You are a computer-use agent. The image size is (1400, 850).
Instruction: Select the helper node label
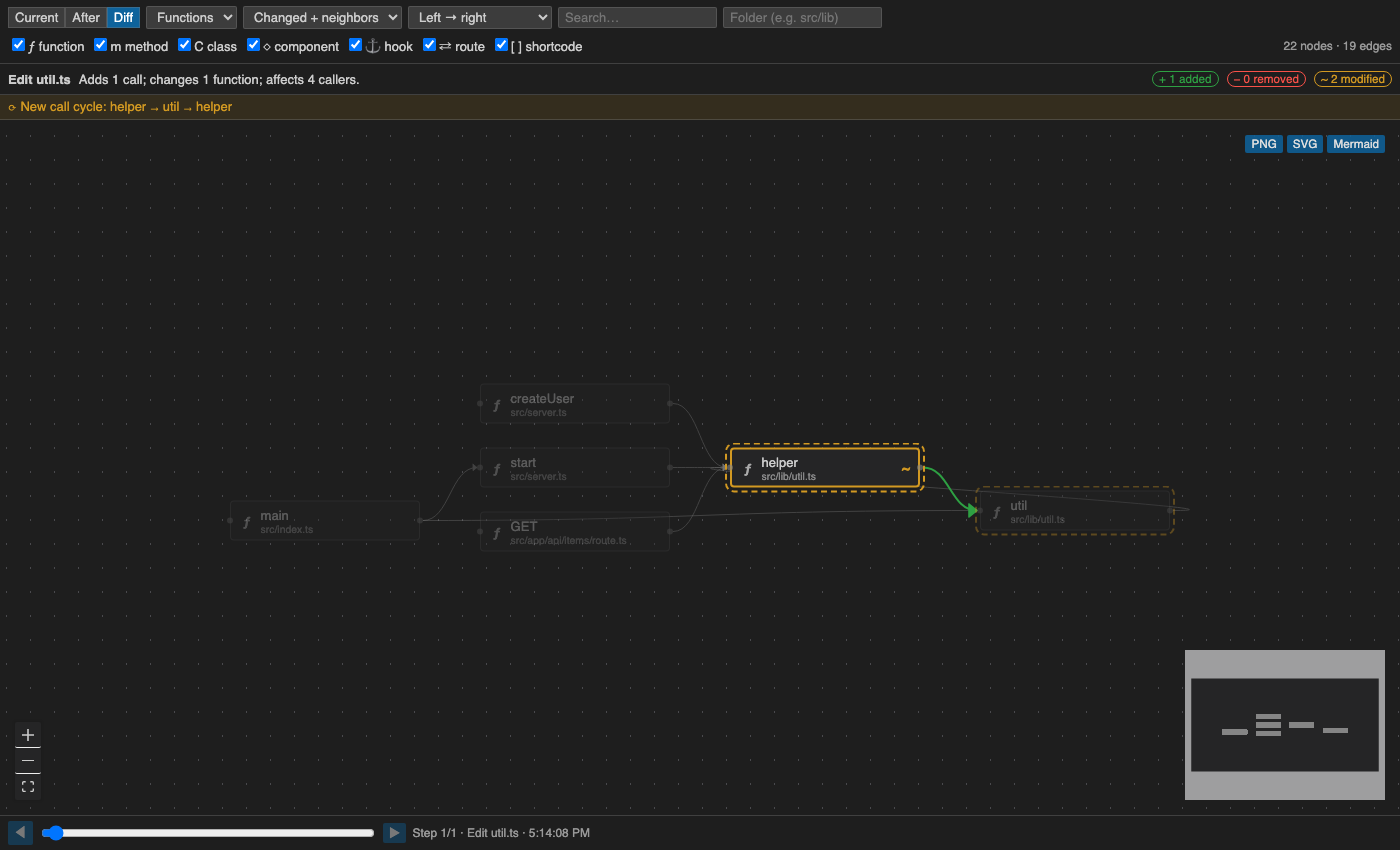point(780,462)
